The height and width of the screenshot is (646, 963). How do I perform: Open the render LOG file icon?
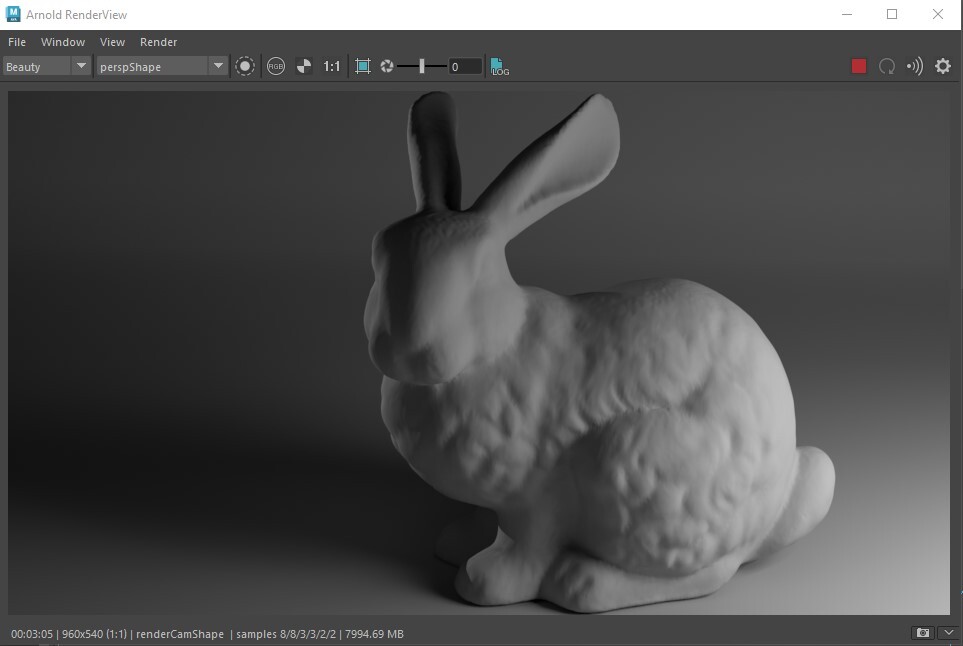[x=500, y=67]
